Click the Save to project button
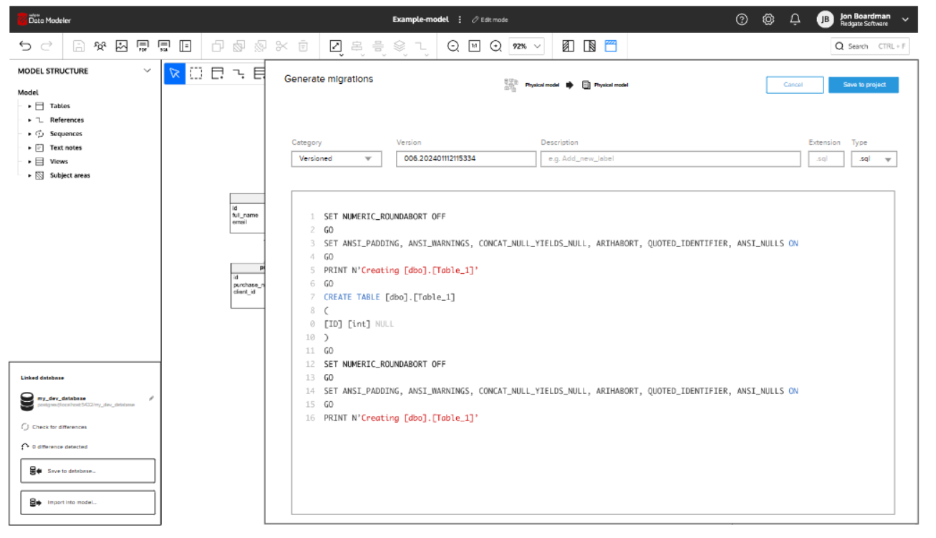Viewport: 936px width, 538px height. (x=863, y=85)
